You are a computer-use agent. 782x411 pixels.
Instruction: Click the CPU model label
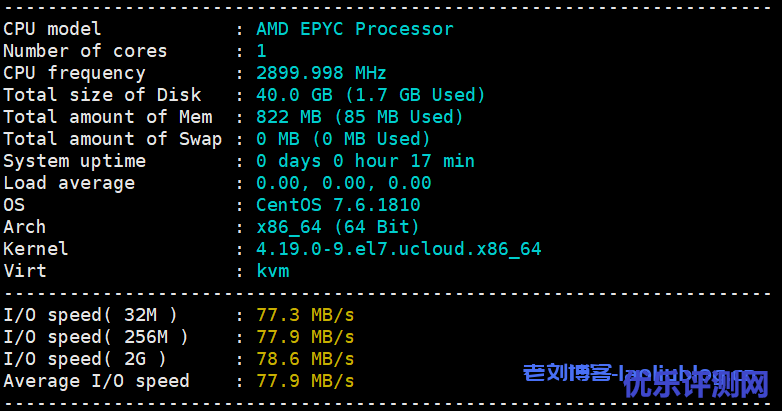[x=52, y=29]
